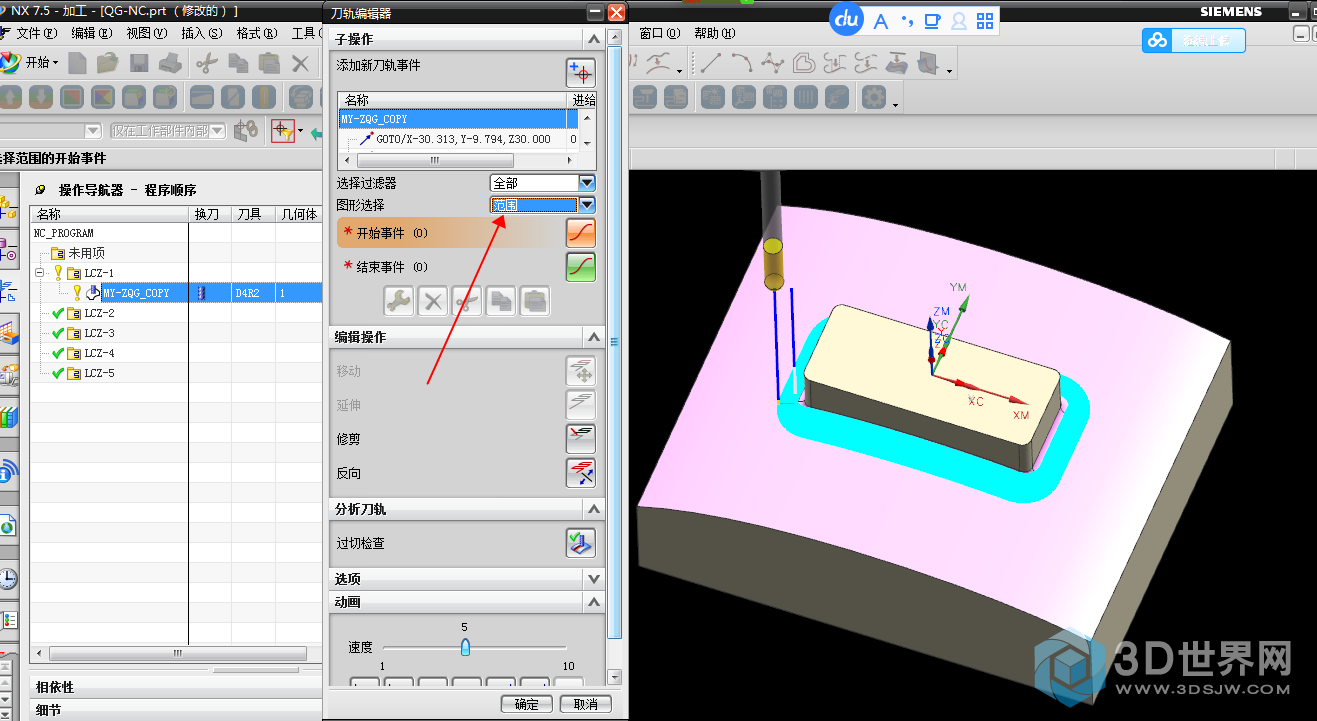Open the selection filter (选择过滤器) dropdown
This screenshot has height=721, width=1317.
[587, 183]
